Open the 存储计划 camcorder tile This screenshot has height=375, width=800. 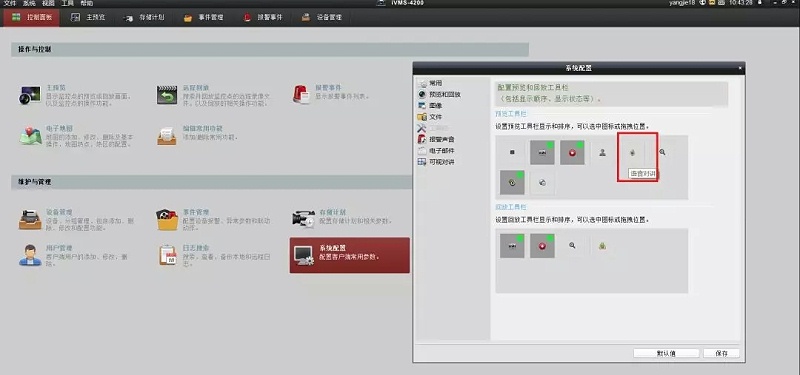342,218
